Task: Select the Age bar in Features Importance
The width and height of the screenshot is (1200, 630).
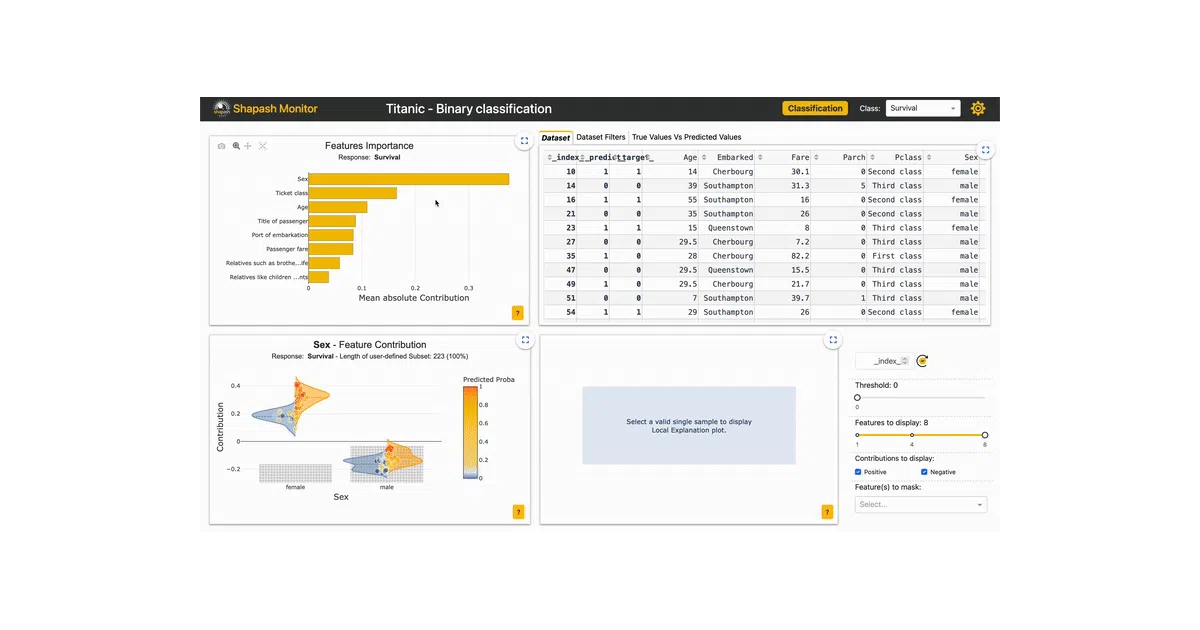Action: pyautogui.click(x=338, y=207)
